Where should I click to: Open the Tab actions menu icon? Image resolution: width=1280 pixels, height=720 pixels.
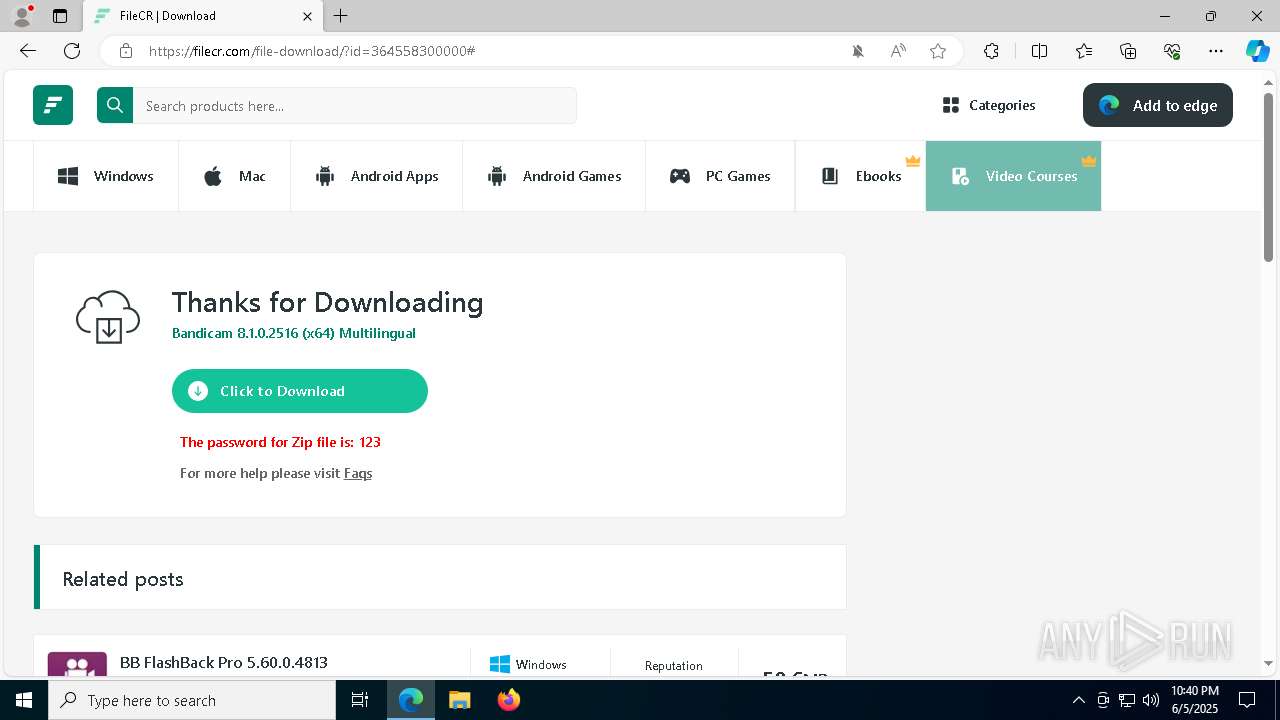[60, 16]
